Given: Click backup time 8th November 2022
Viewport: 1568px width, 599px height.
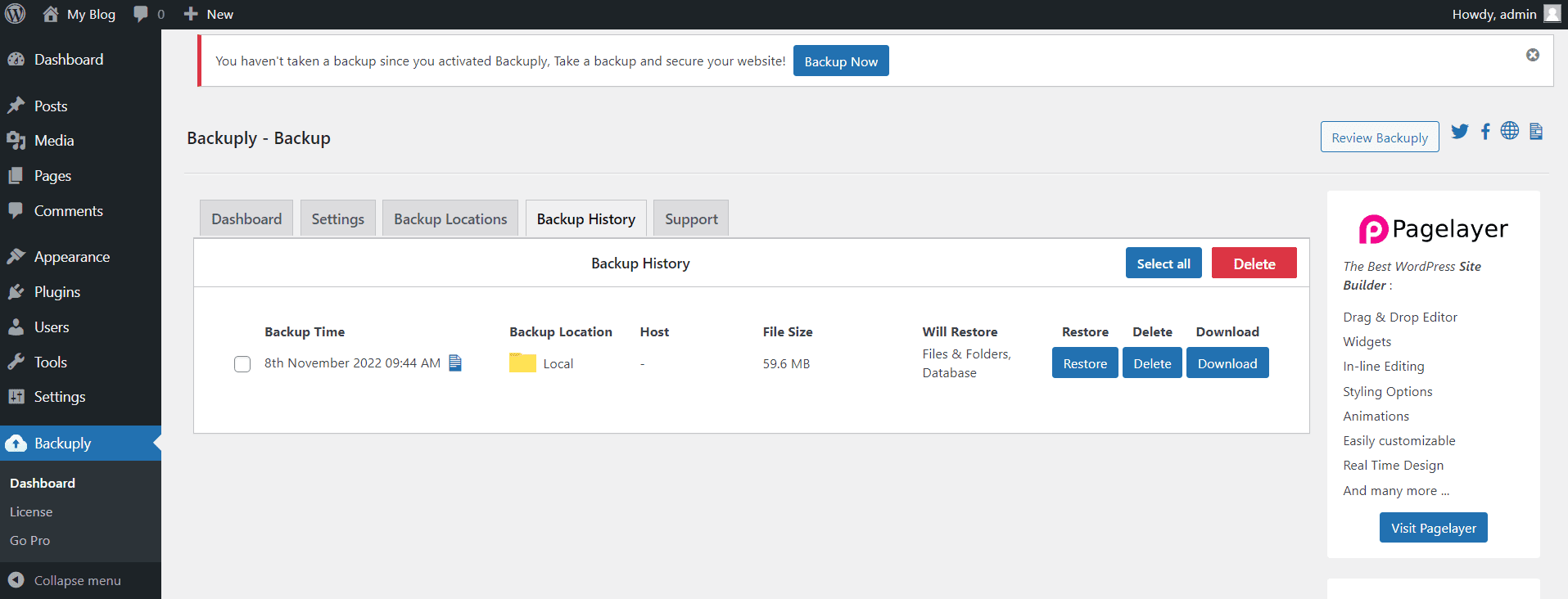Looking at the screenshot, I should [x=352, y=363].
